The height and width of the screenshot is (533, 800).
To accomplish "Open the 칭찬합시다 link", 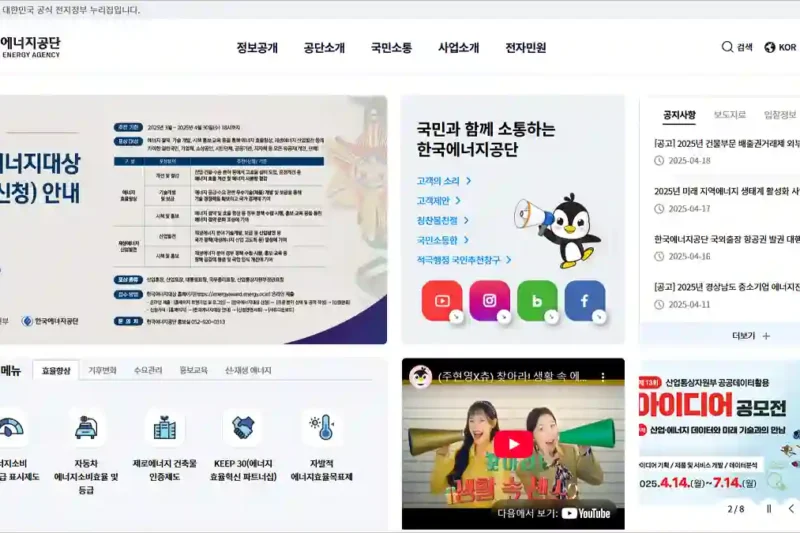I will (x=442, y=220).
